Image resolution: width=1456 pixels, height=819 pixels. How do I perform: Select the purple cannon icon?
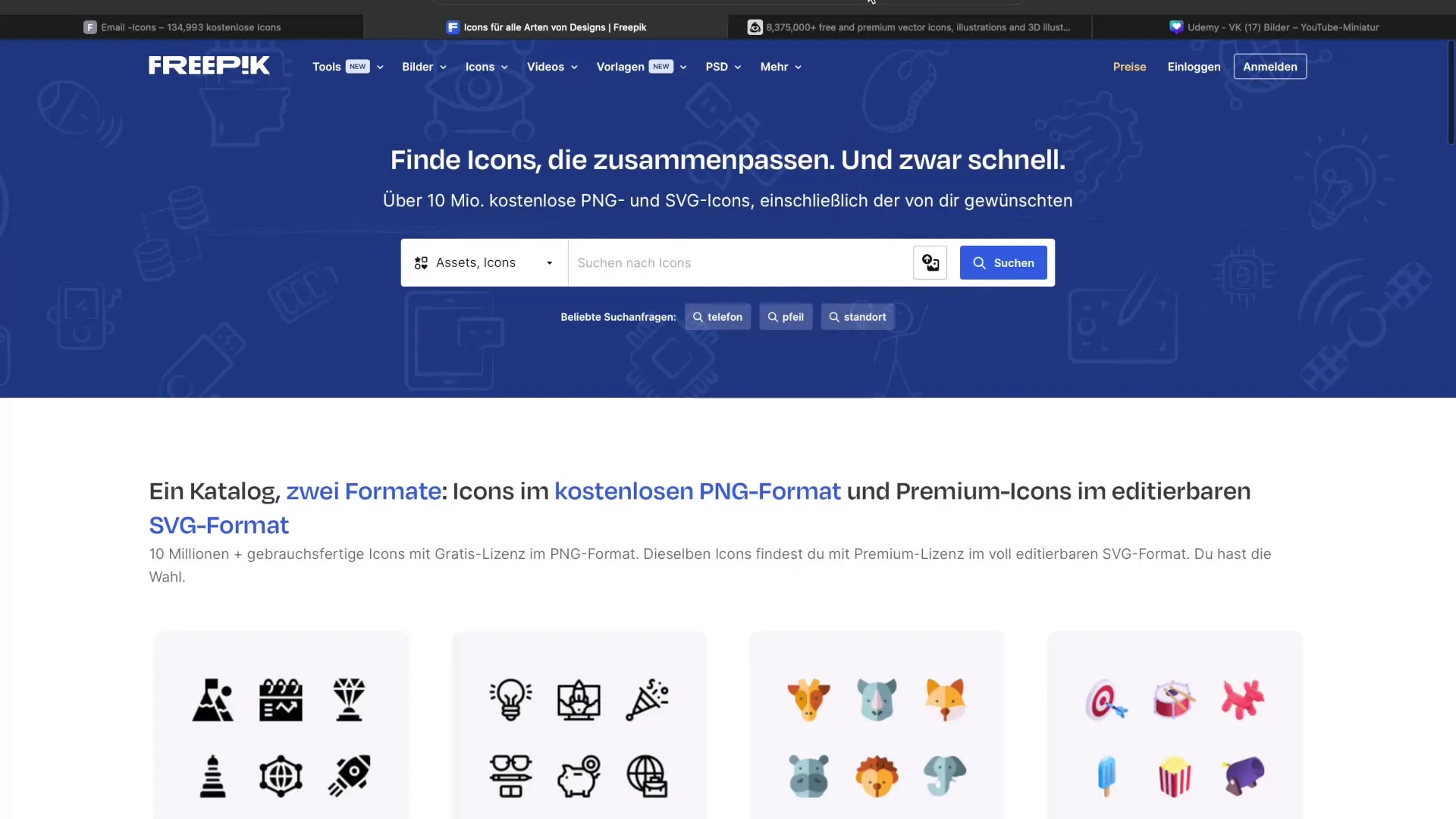pyautogui.click(x=1243, y=776)
